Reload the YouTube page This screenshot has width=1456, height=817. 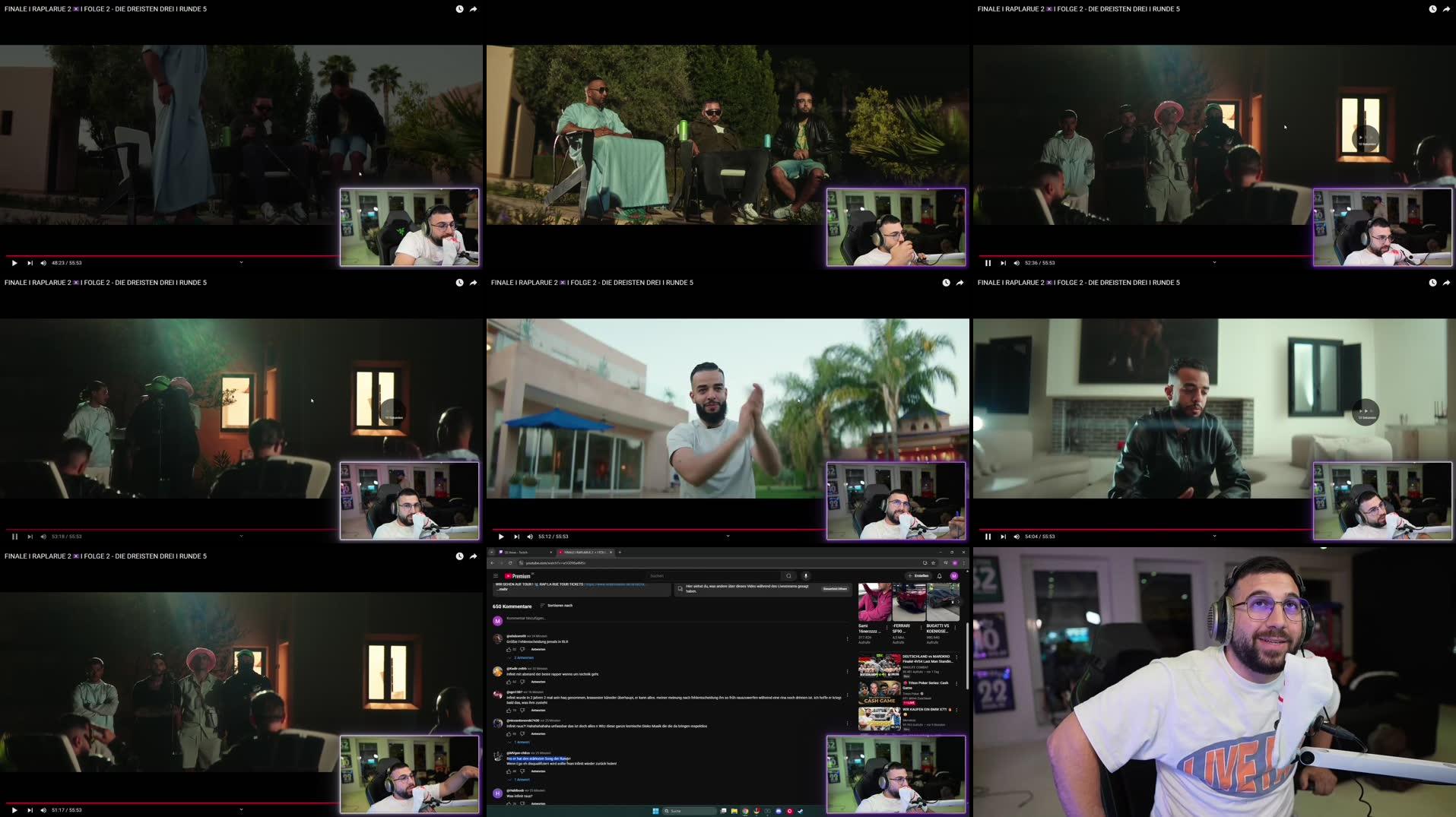tap(511, 563)
